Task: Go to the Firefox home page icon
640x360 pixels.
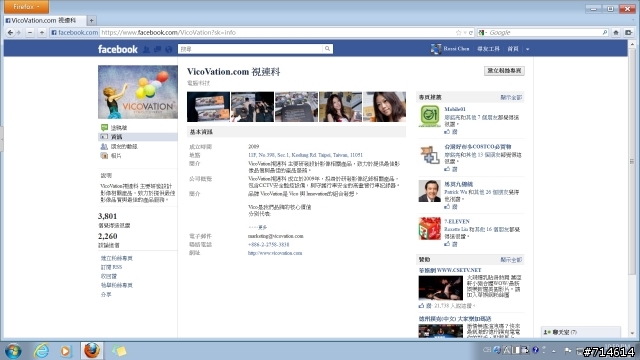Action: point(616,33)
